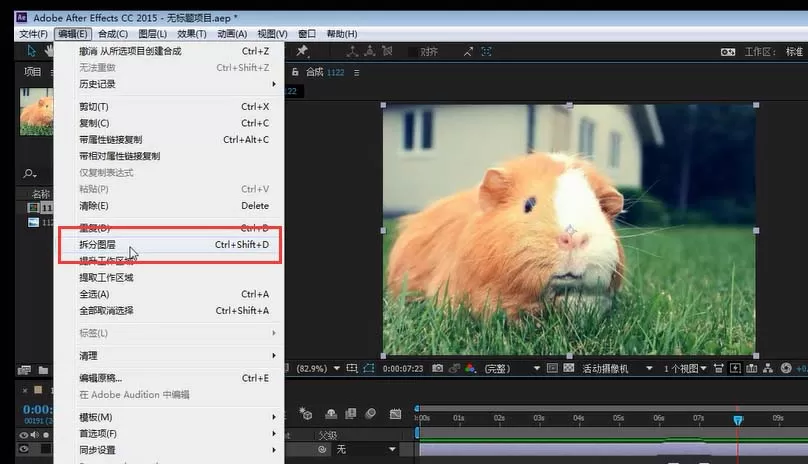The width and height of the screenshot is (808, 464).
Task: Select the arrow Selection tool
Action: pyautogui.click(x=31, y=51)
